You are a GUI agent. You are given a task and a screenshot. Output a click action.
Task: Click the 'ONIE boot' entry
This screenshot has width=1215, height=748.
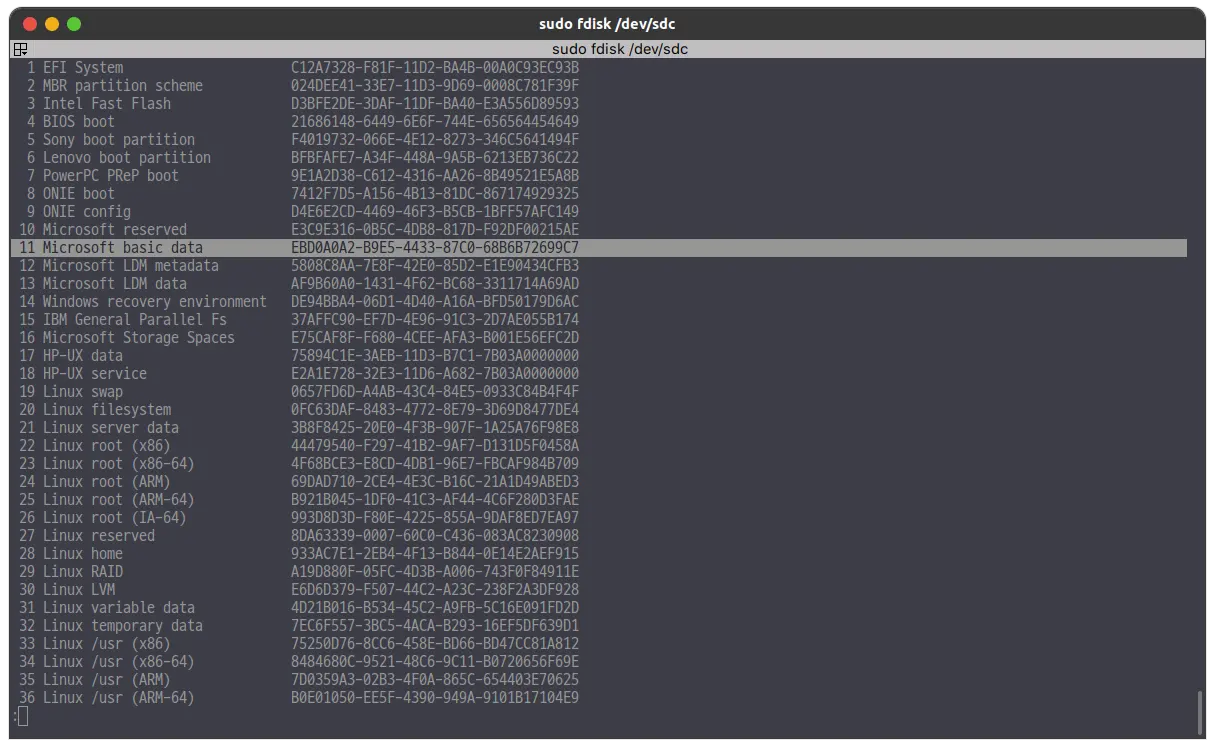[x=79, y=194]
